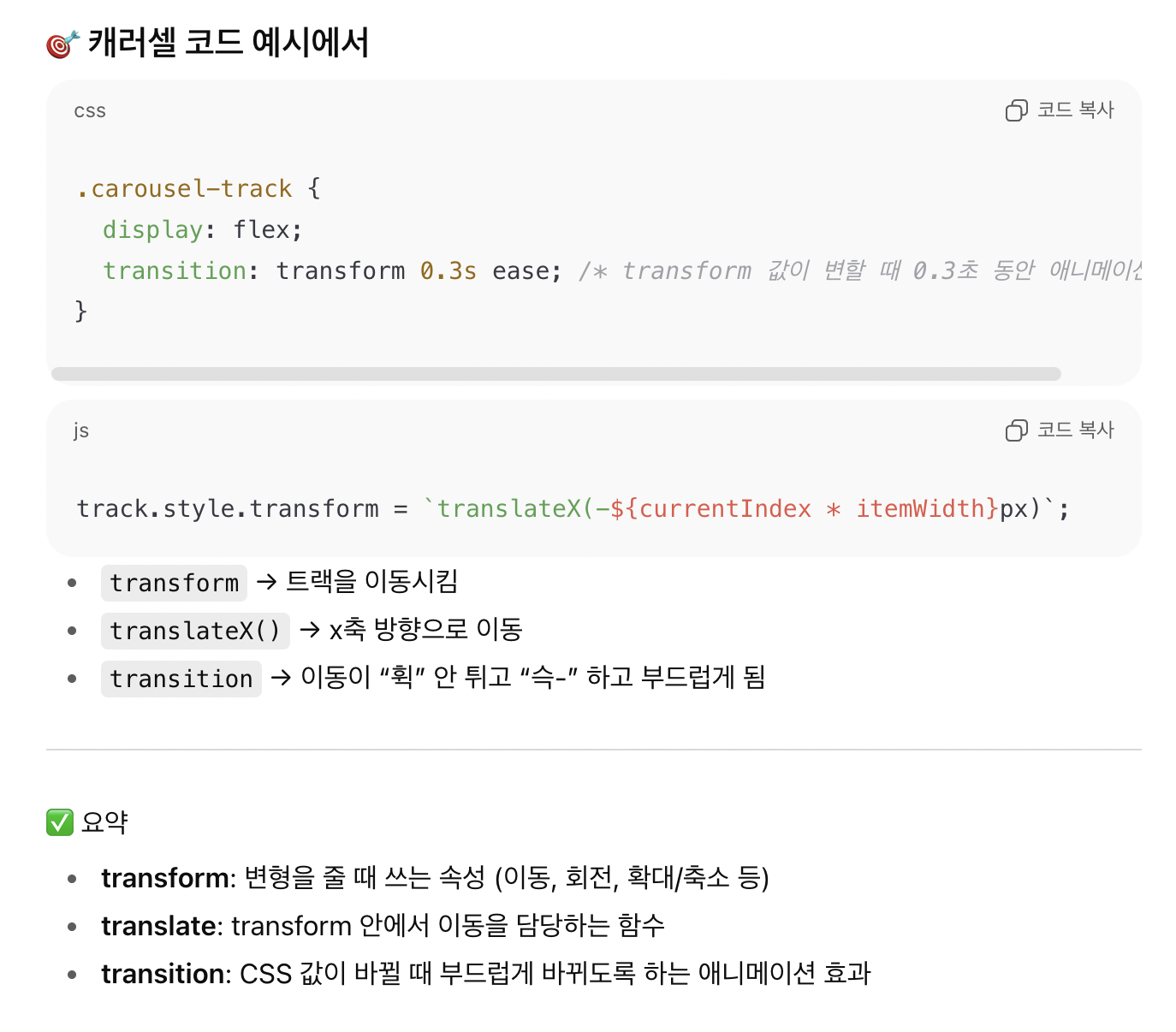The height and width of the screenshot is (1032, 1176).
Task: Select the '코드 복사' label in the css block
Action: [x=1076, y=110]
